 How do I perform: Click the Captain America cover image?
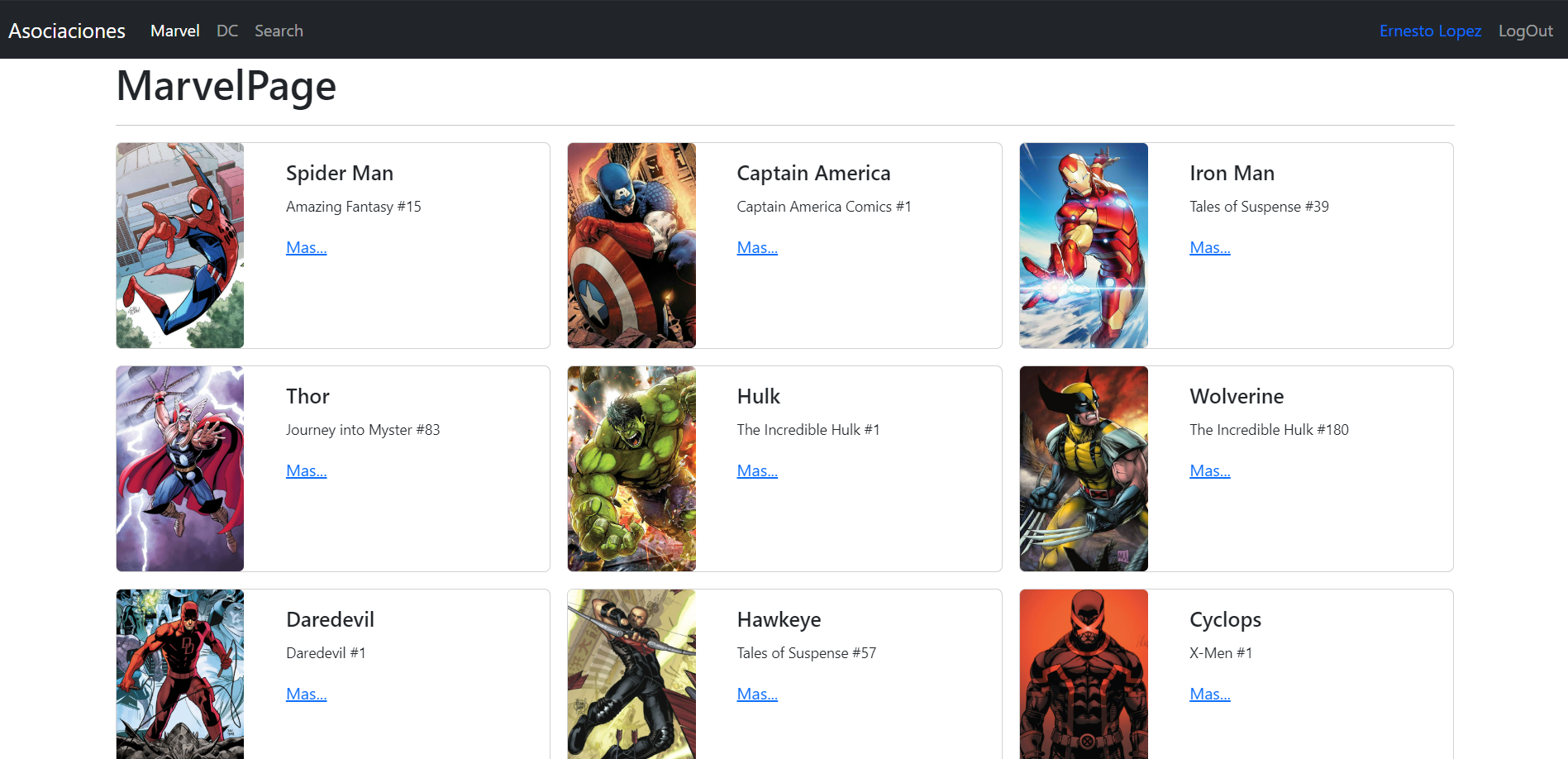[x=631, y=246]
